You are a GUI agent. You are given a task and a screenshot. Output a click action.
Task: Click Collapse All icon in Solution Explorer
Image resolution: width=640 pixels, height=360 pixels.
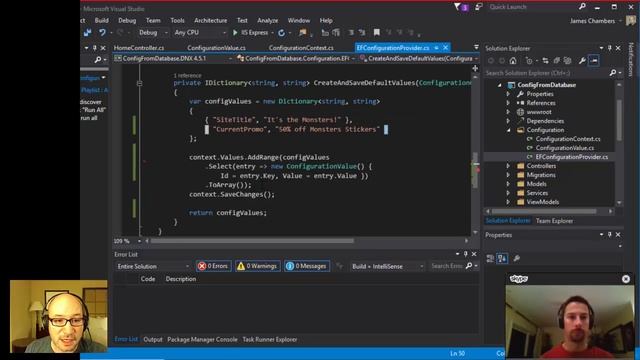point(556,61)
